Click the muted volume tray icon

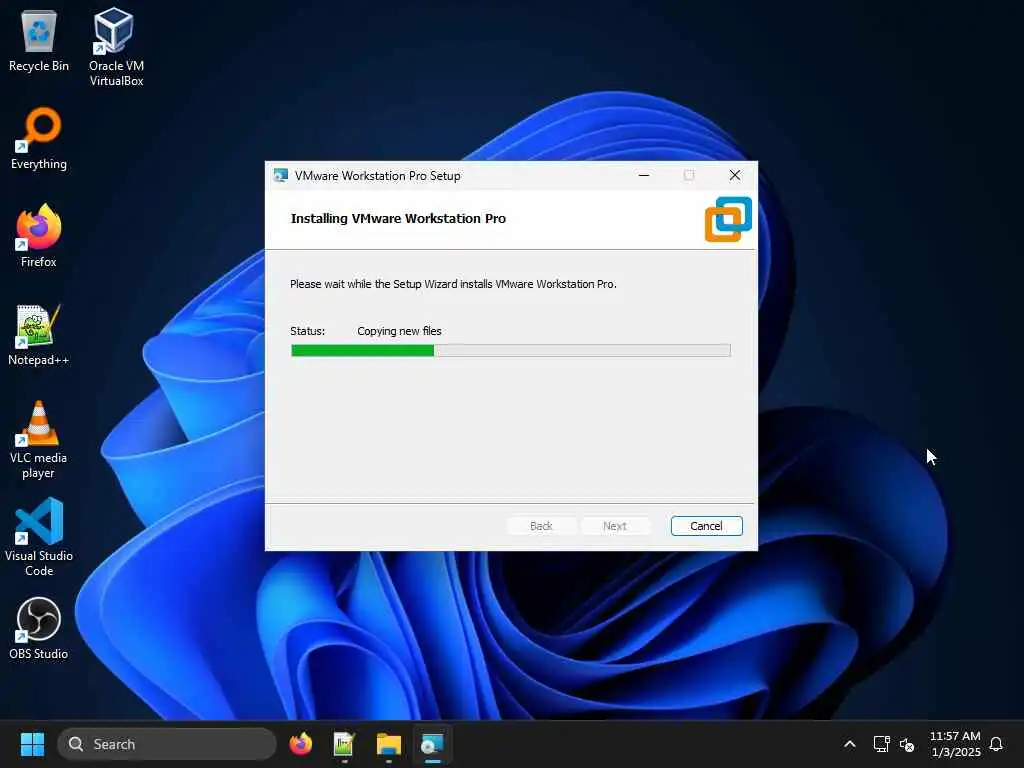tap(906, 744)
